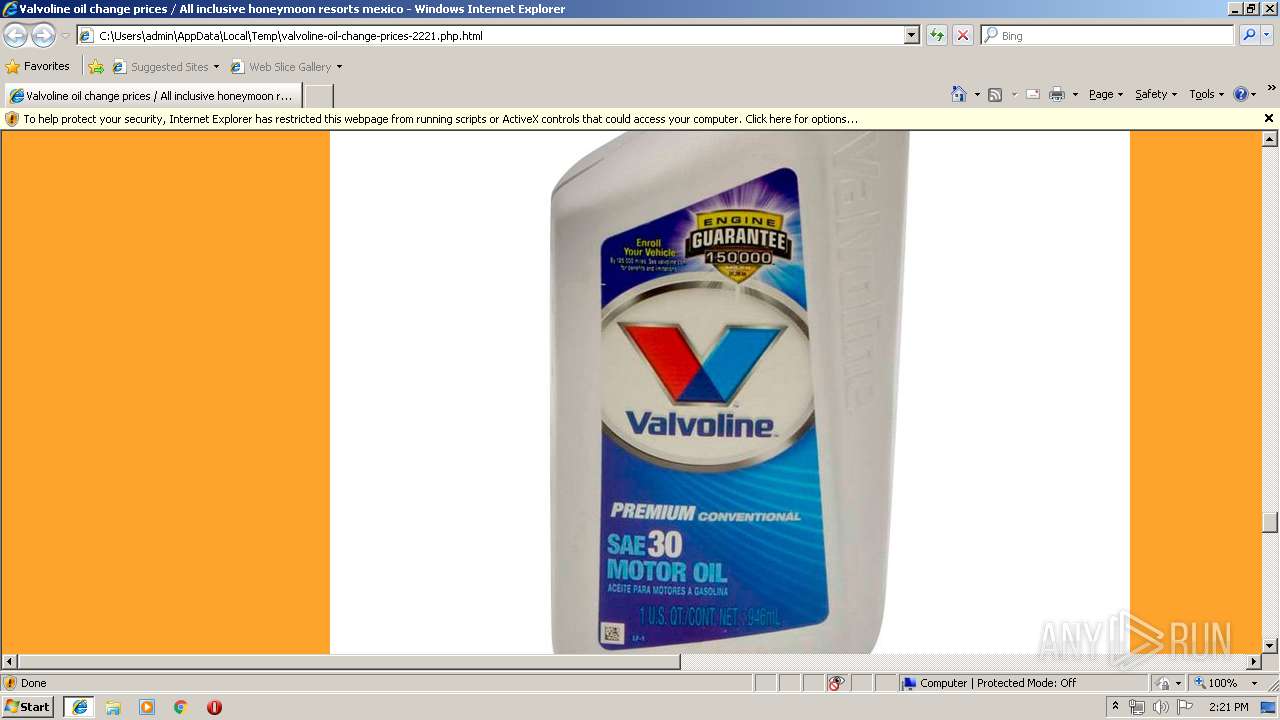
Task: Open the Page menu
Action: (1105, 94)
